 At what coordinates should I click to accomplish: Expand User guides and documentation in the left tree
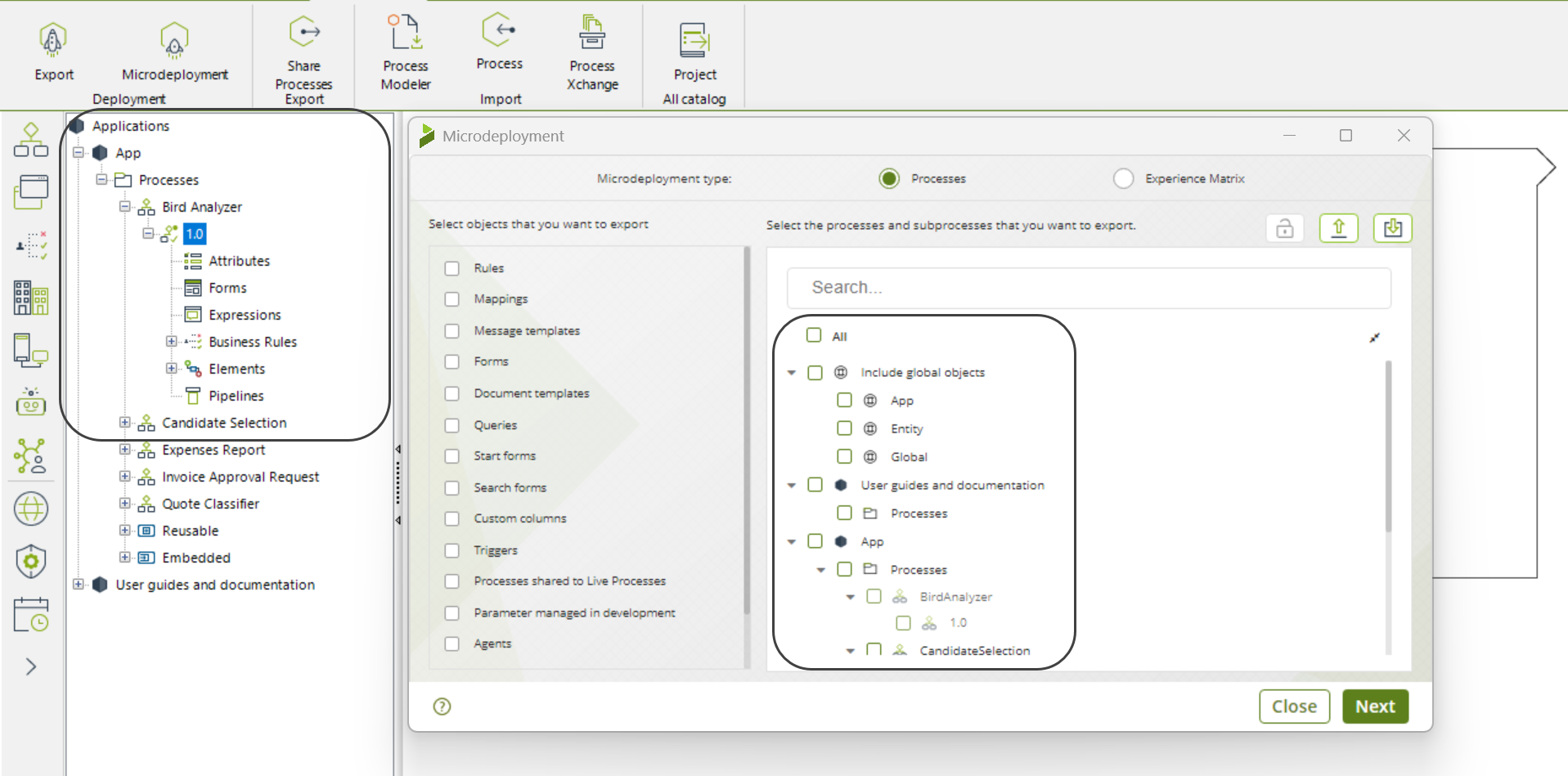click(79, 585)
